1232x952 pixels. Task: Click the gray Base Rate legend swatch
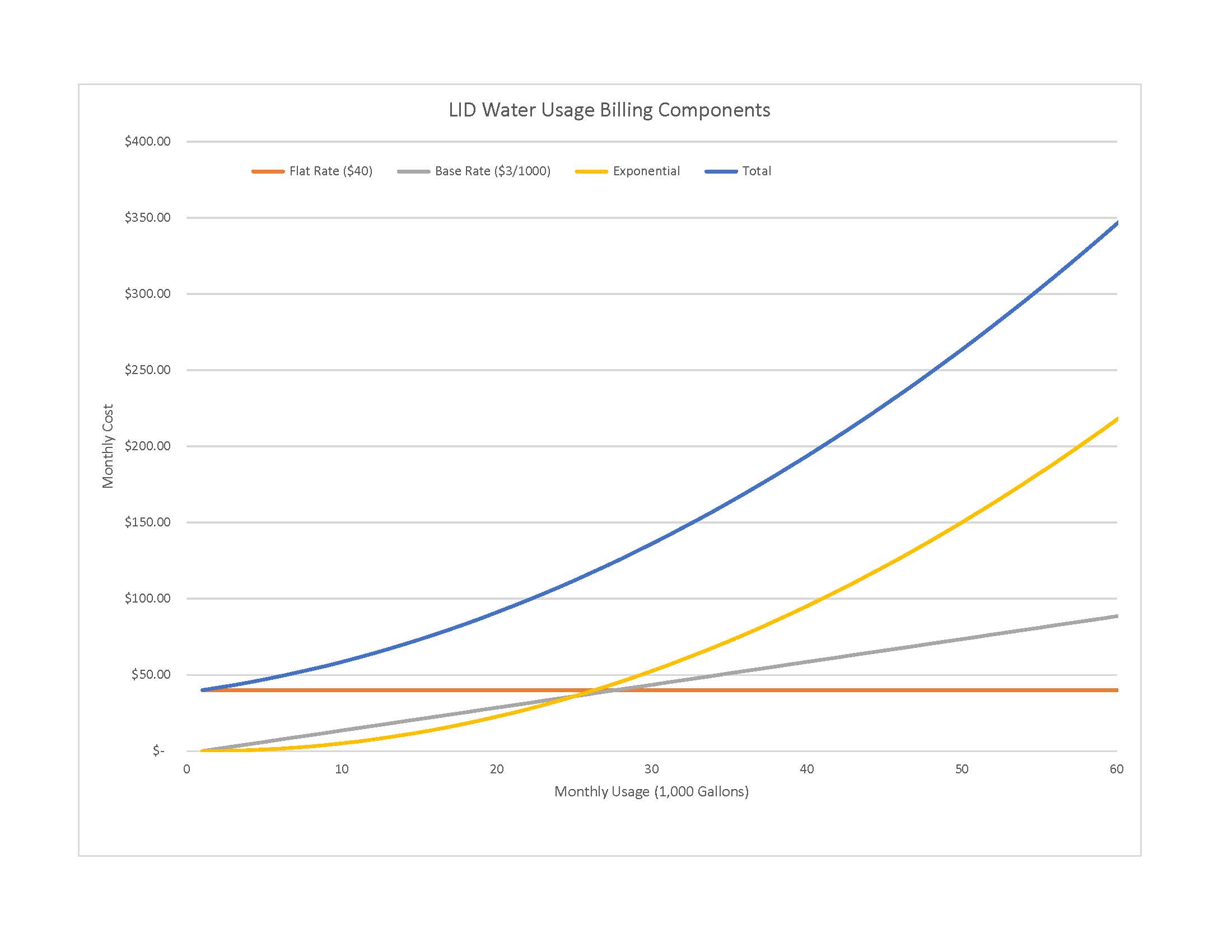(x=413, y=171)
